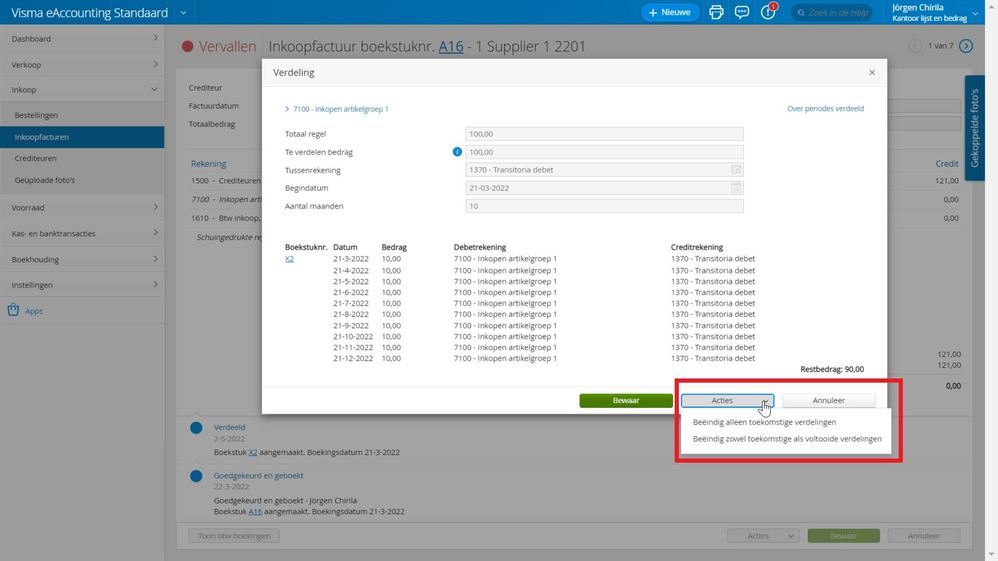Open X2 link in Verdeeld history text
The image size is (998, 561).
[x=253, y=452]
